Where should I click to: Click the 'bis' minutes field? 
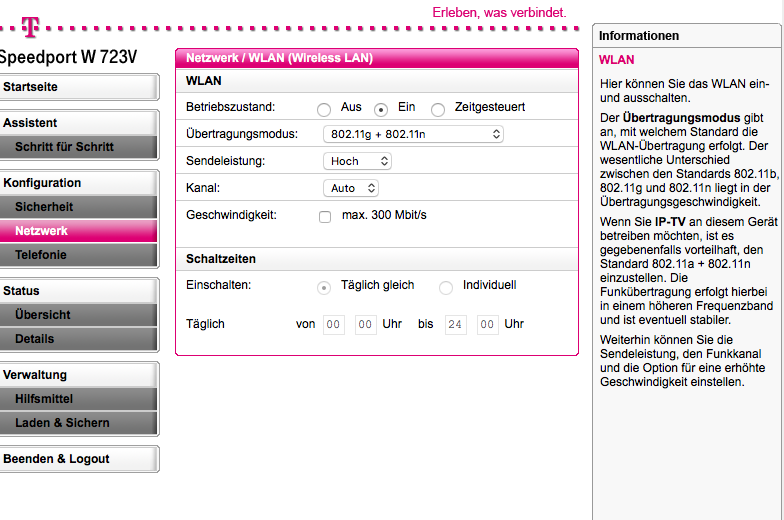pos(488,324)
